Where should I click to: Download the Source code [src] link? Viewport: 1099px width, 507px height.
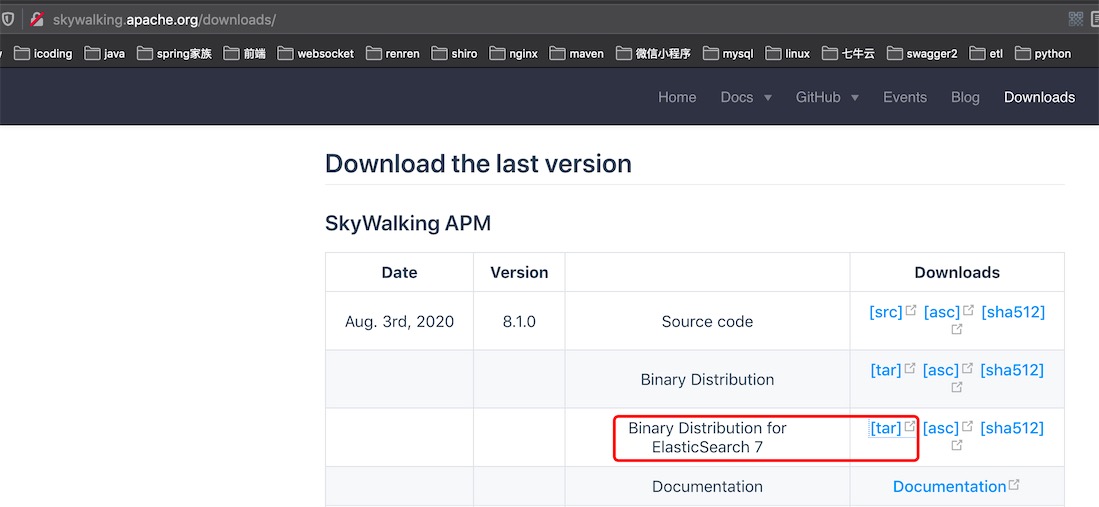886,312
